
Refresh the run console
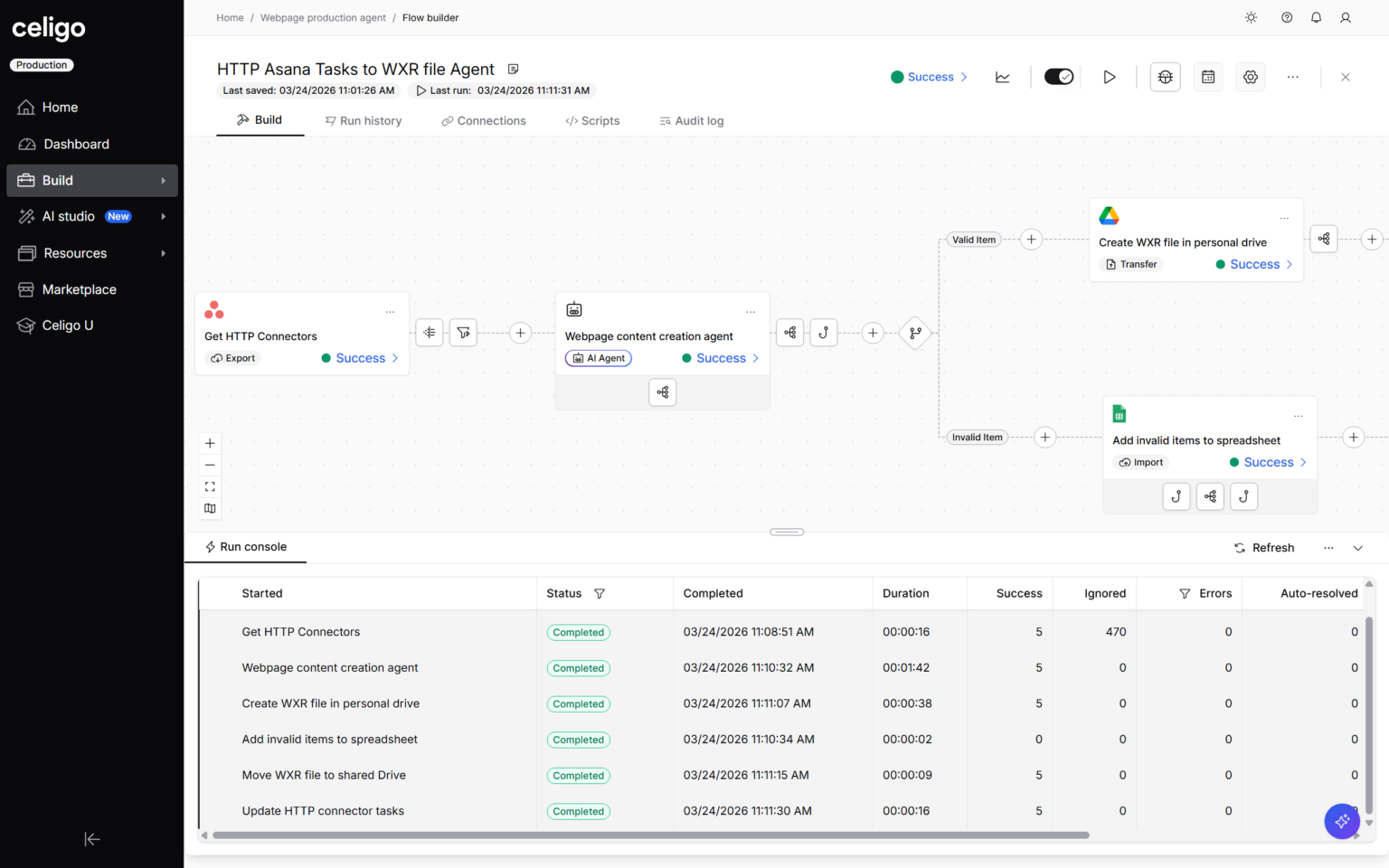tap(1264, 548)
